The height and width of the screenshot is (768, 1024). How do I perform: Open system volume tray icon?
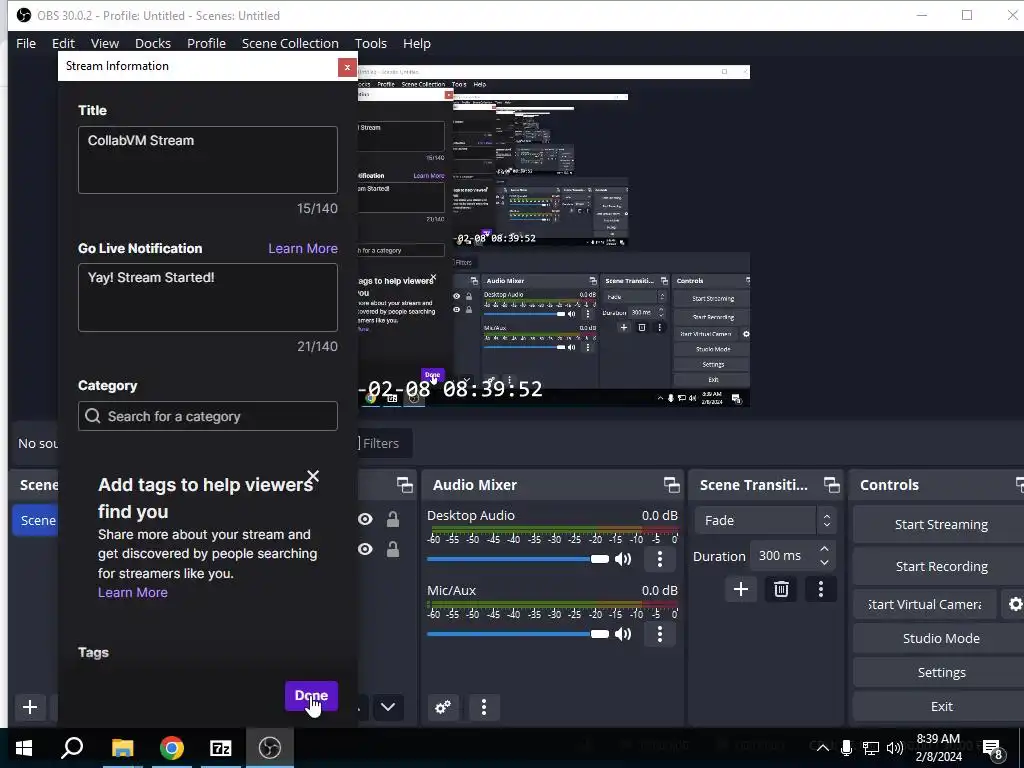click(x=895, y=748)
